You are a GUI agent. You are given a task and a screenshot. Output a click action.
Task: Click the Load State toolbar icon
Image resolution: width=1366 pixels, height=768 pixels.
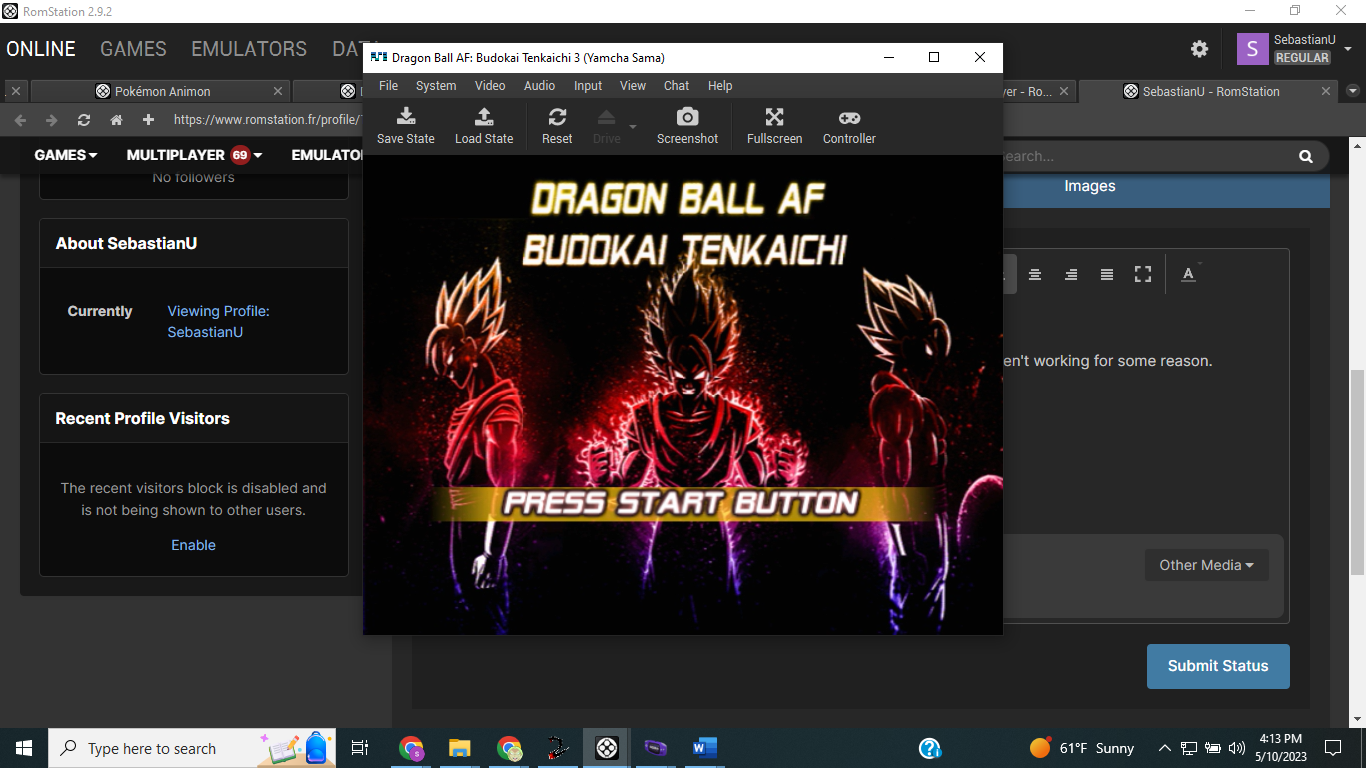tap(484, 126)
